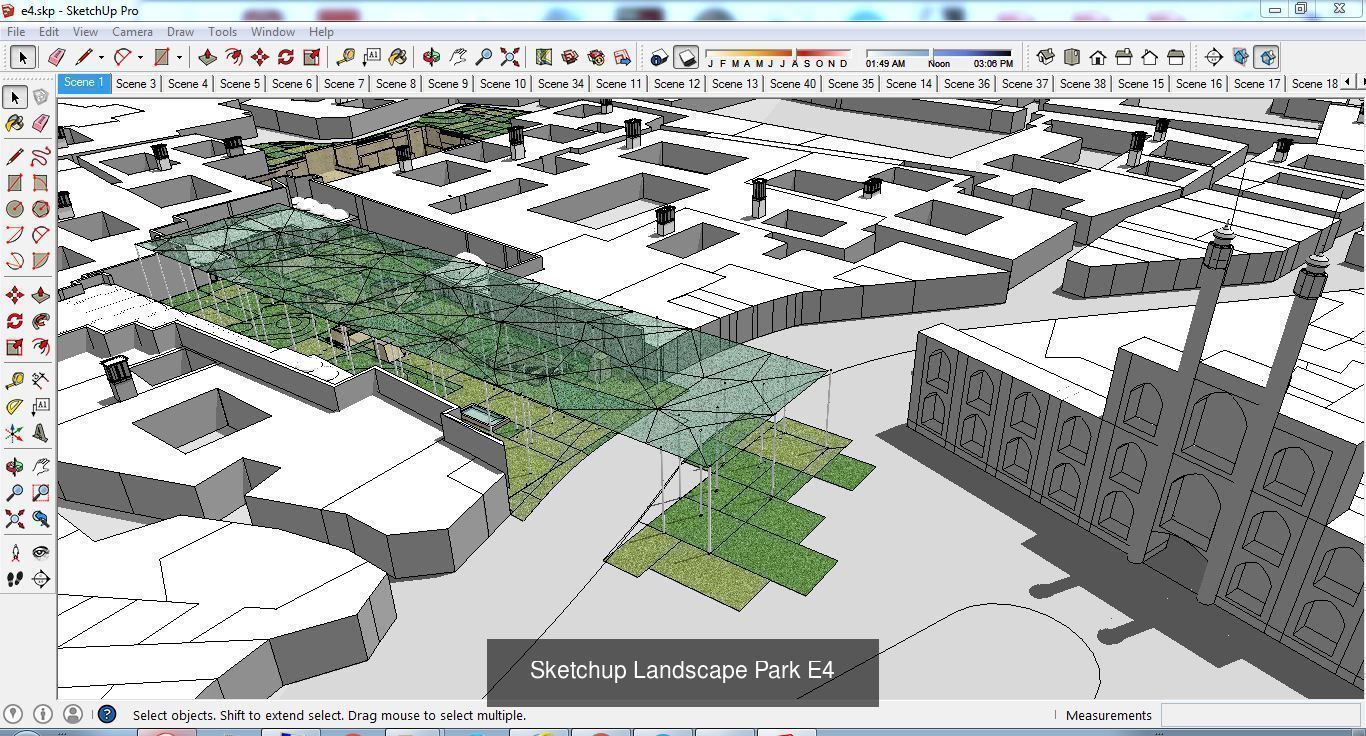The width and height of the screenshot is (1366, 736).
Task: Select the Scale tool in top toolbar
Action: click(312, 57)
